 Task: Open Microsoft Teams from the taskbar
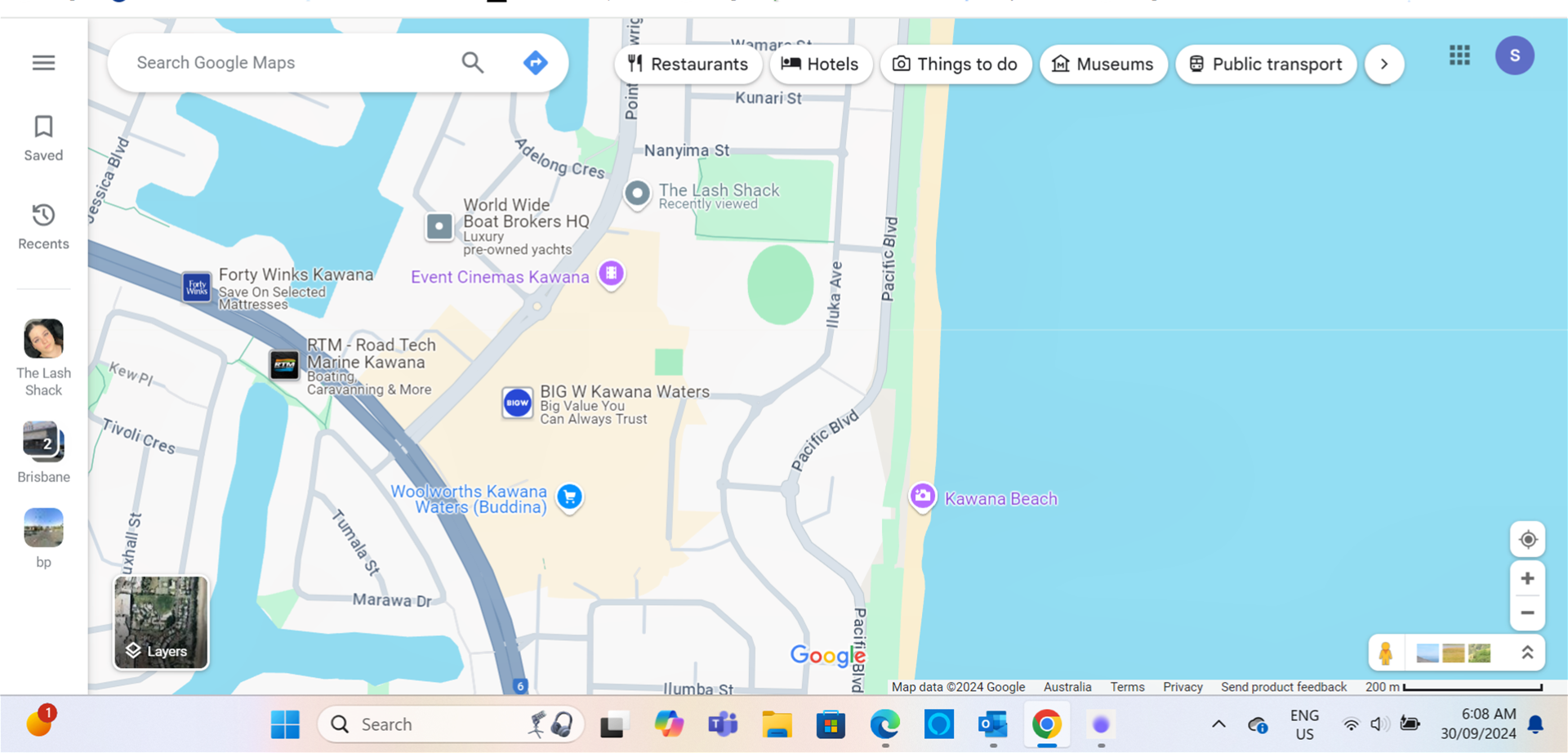723,724
